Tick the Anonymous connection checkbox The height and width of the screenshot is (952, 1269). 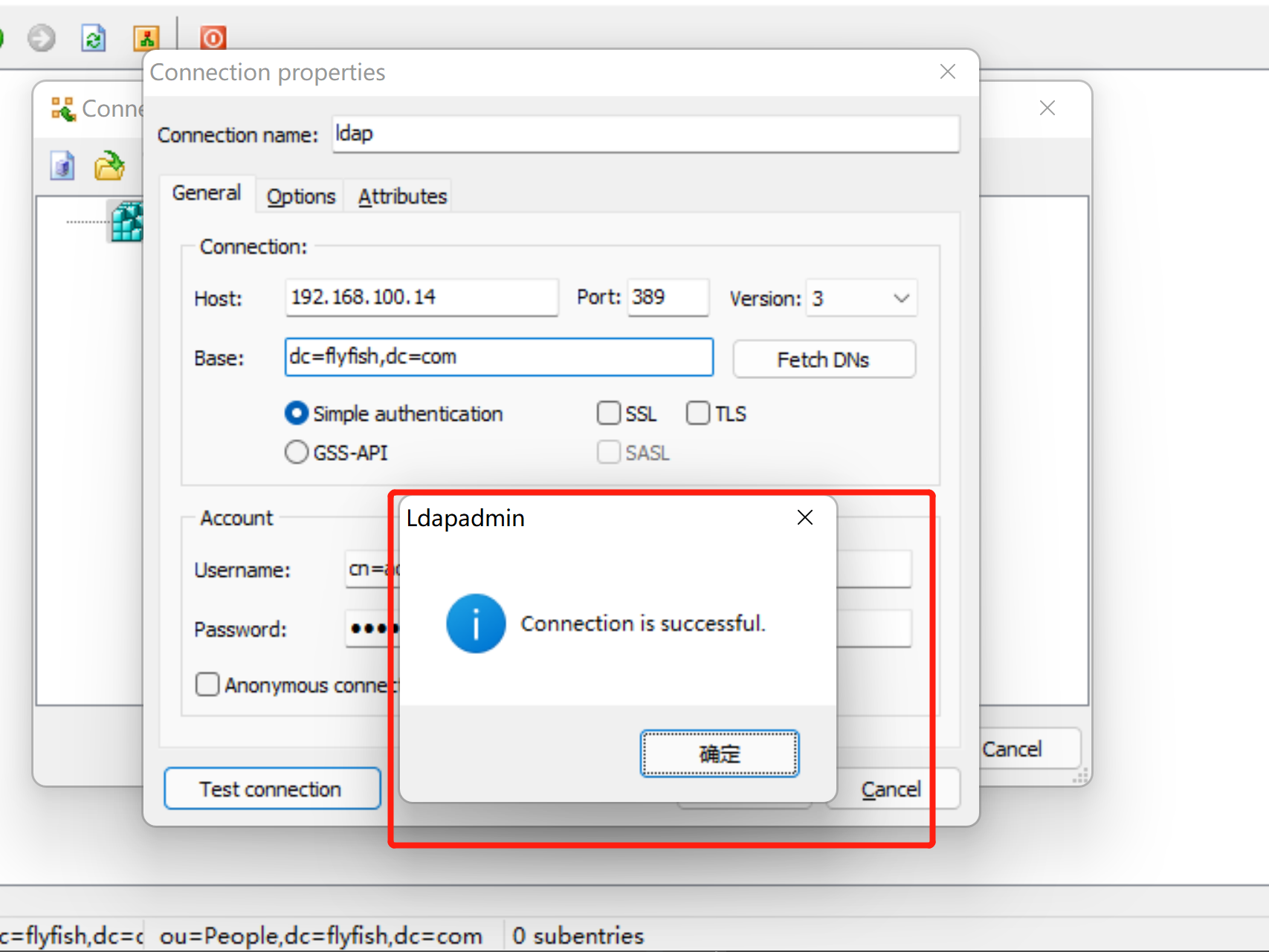207,684
